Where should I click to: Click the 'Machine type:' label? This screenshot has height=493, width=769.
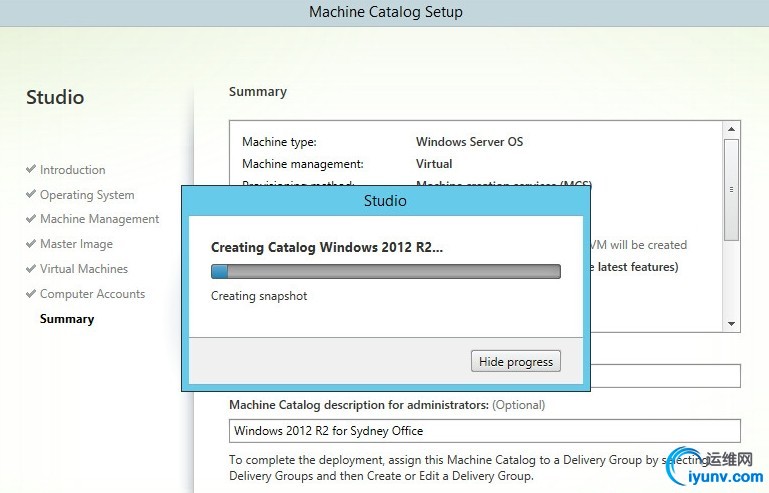[280, 142]
